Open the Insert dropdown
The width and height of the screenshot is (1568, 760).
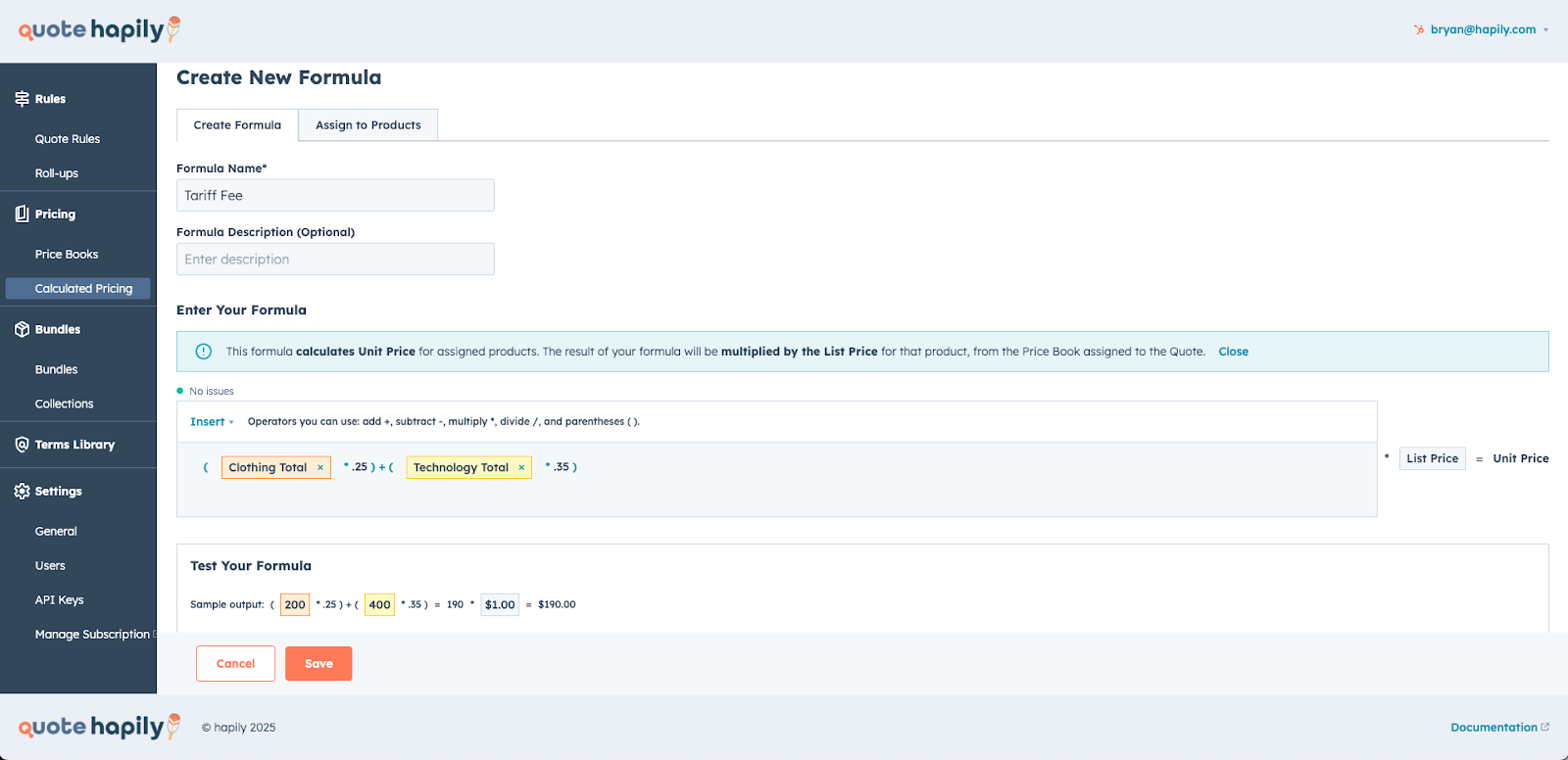[212, 422]
